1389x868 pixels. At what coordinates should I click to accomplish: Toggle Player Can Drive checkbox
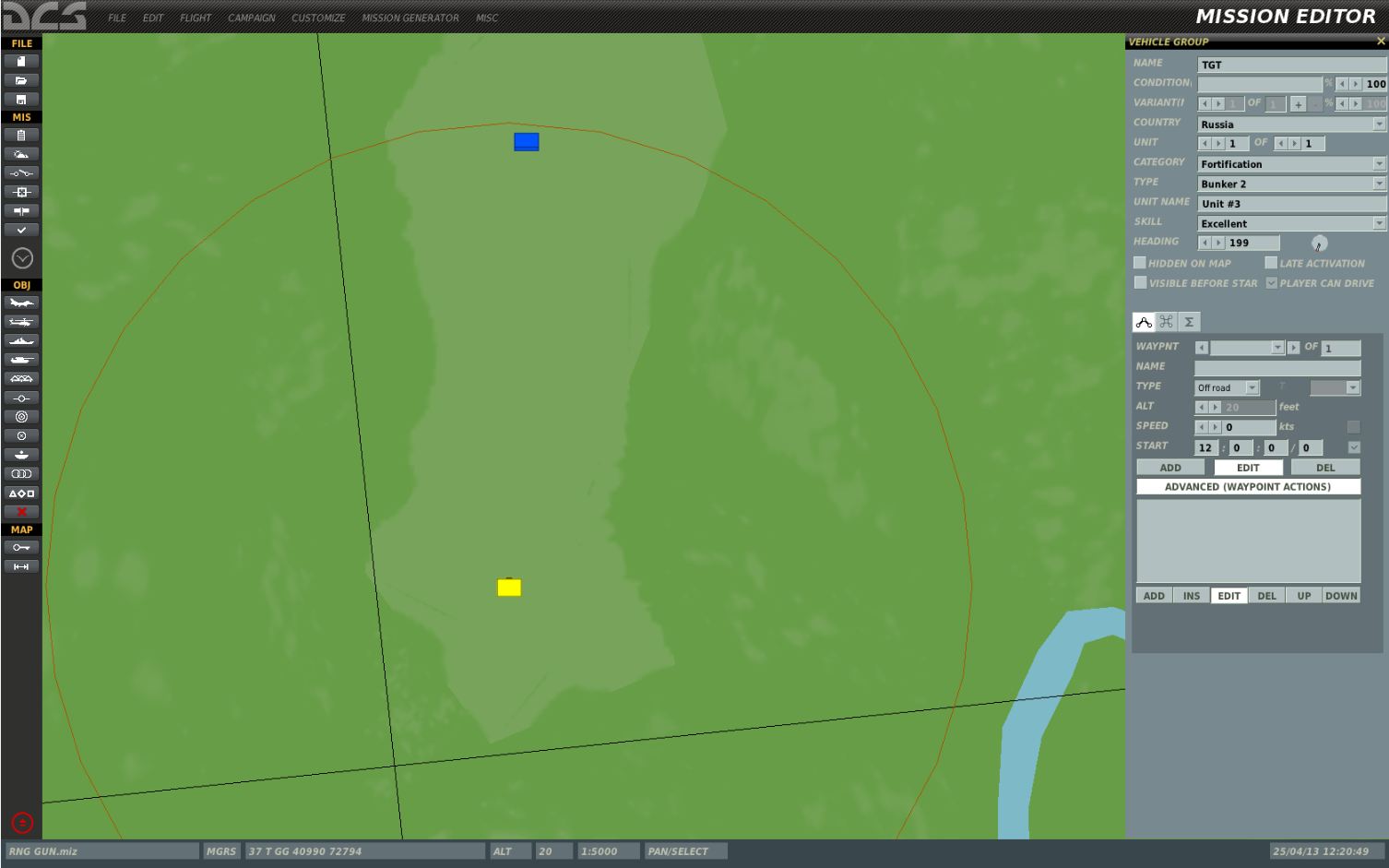click(x=1271, y=282)
